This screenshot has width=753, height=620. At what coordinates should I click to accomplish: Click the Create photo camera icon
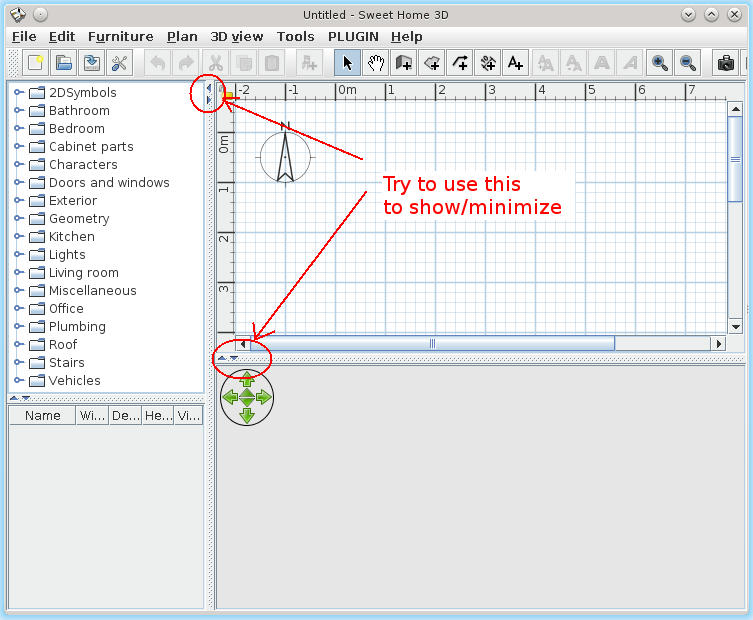[726, 63]
